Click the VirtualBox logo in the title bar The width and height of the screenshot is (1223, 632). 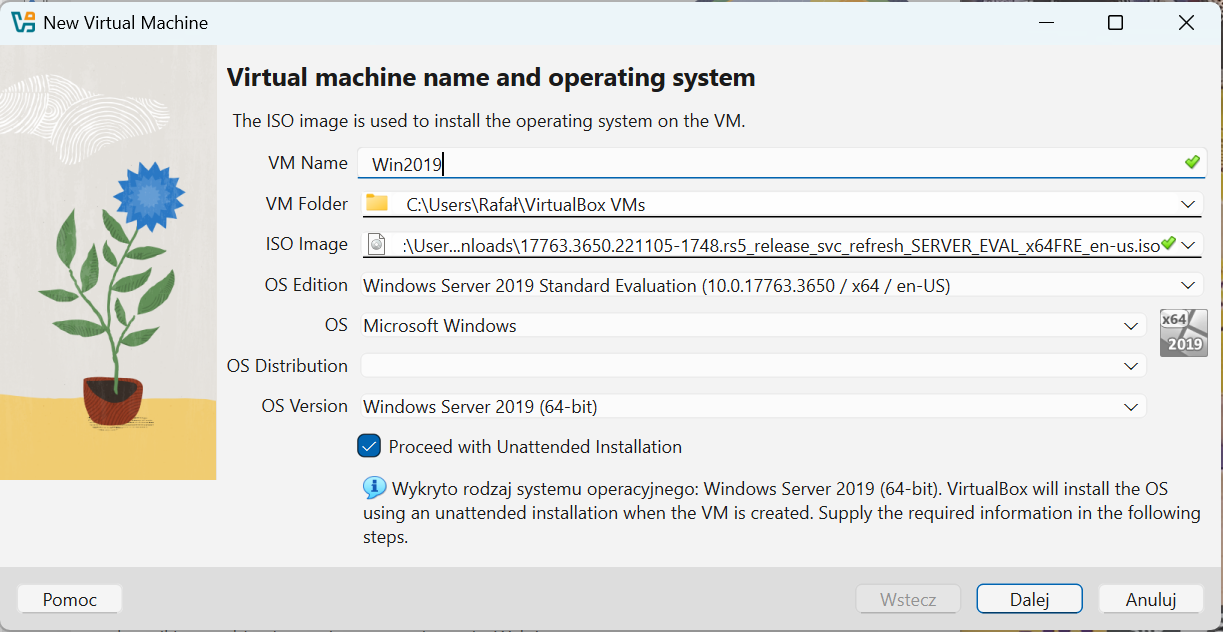[22, 21]
